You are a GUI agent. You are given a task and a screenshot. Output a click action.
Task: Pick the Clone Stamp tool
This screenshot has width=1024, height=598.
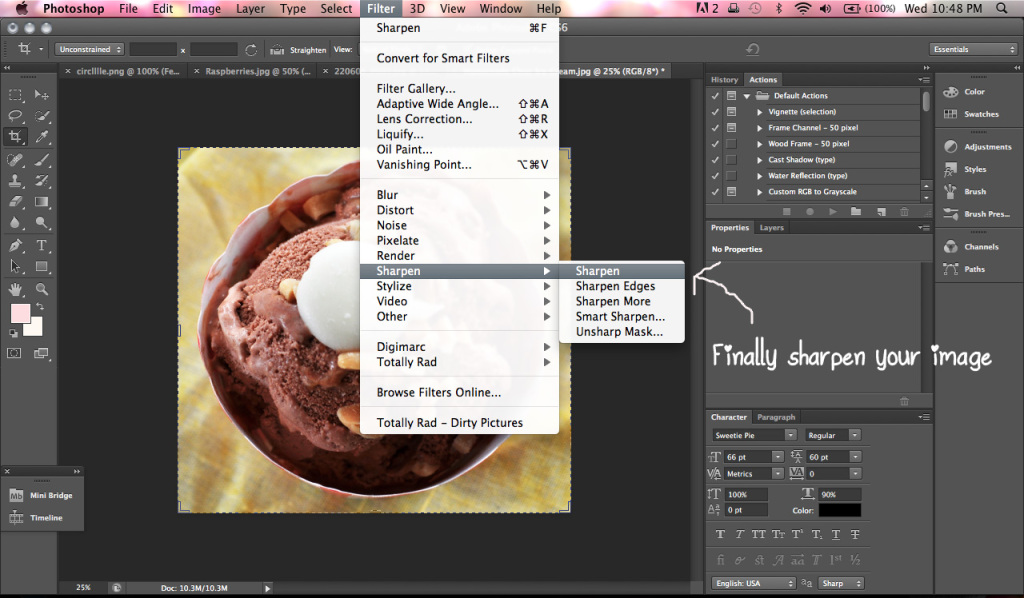point(16,181)
